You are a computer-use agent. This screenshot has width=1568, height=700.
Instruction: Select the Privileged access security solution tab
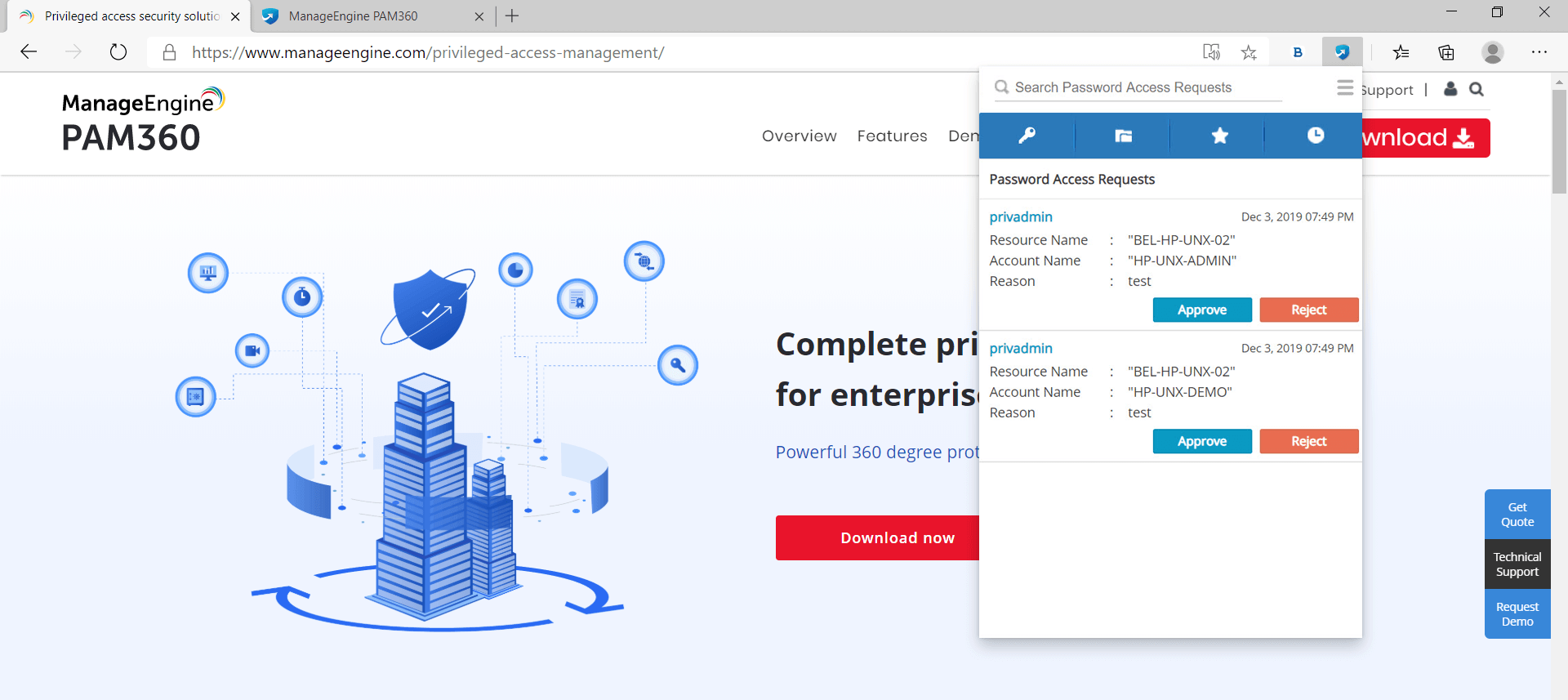click(129, 16)
